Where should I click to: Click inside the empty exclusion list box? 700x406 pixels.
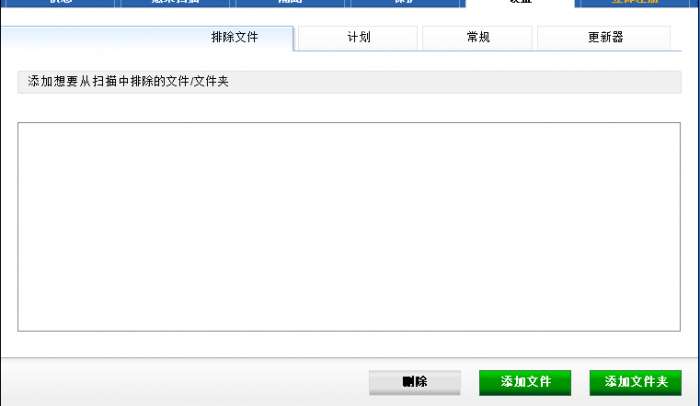(349, 227)
